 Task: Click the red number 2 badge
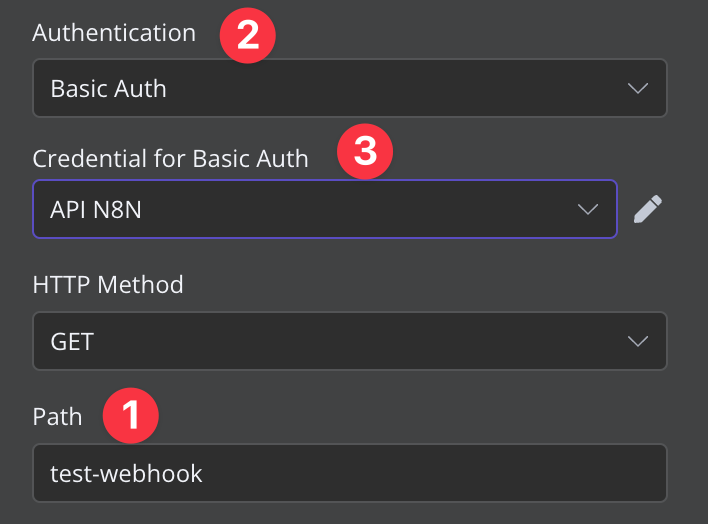tap(246, 34)
